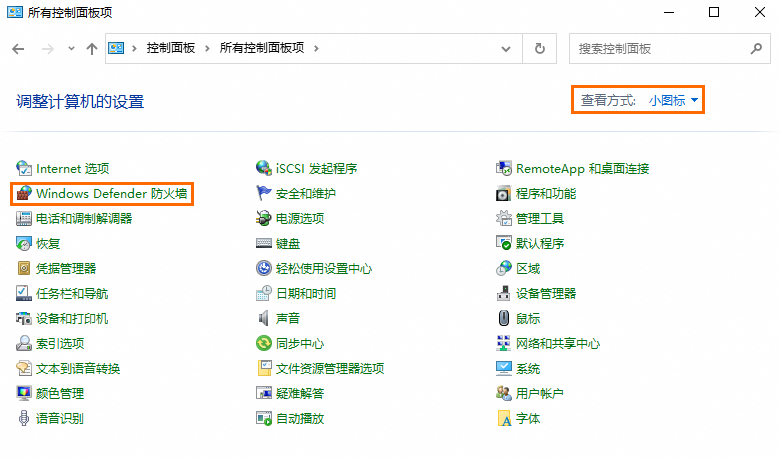Open the 设备管理器 link
The image size is (780, 459).
point(546,294)
